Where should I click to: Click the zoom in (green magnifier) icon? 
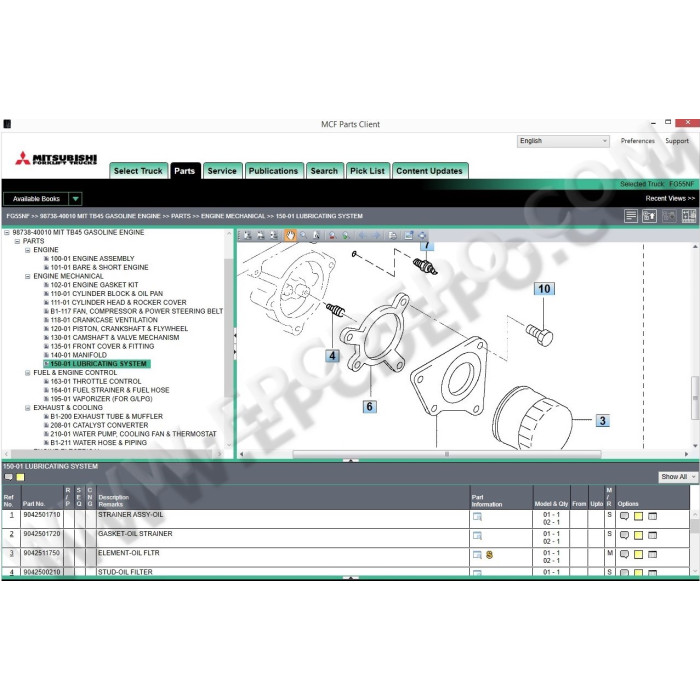(346, 235)
